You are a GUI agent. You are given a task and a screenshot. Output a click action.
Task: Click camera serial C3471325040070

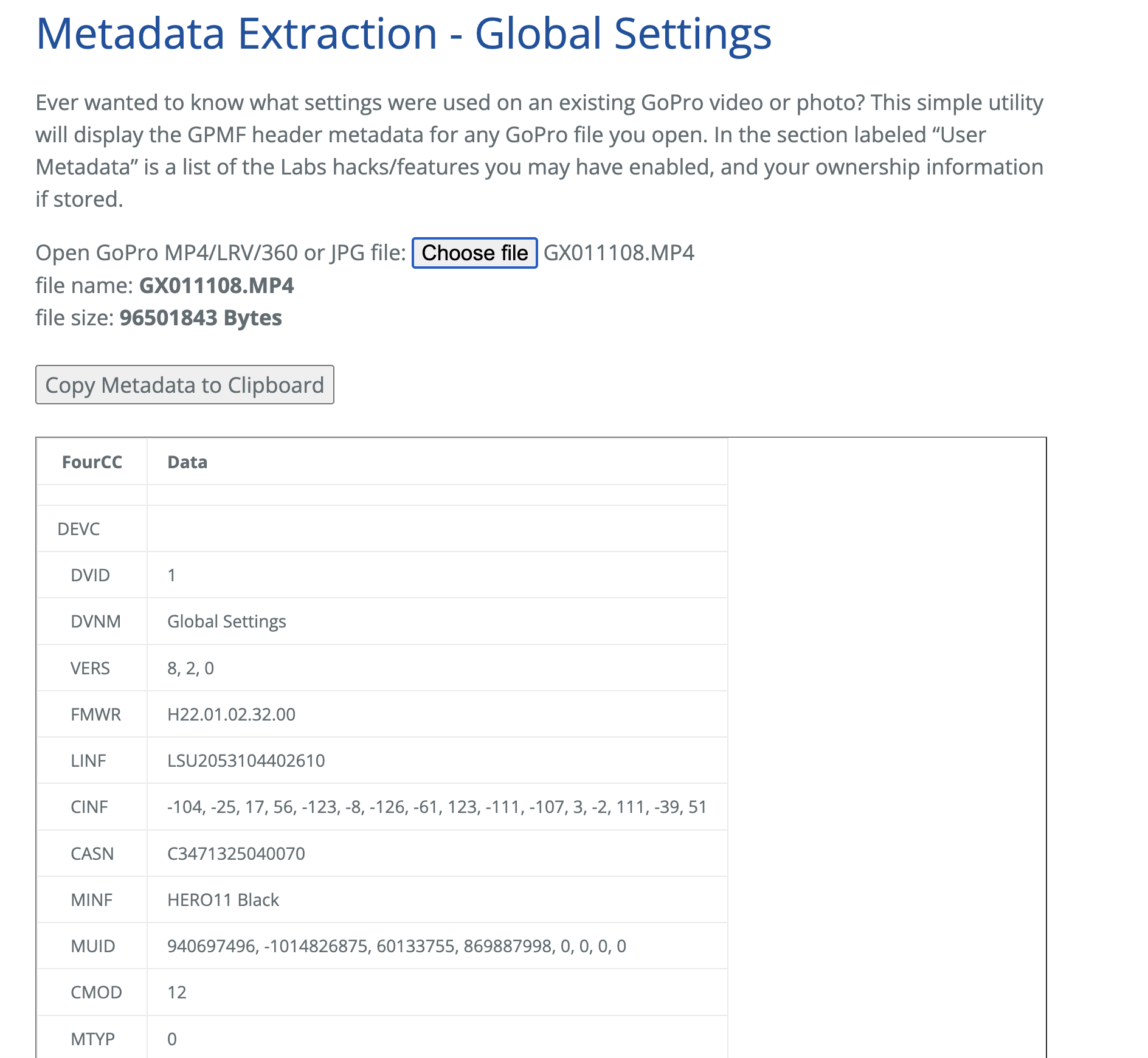coord(236,854)
